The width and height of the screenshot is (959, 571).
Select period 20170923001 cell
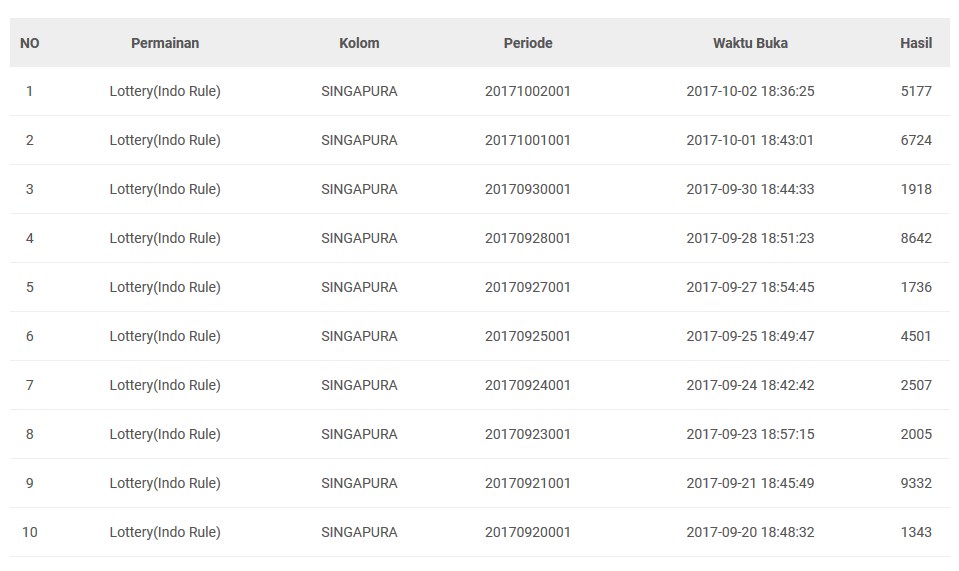pyautogui.click(x=528, y=434)
